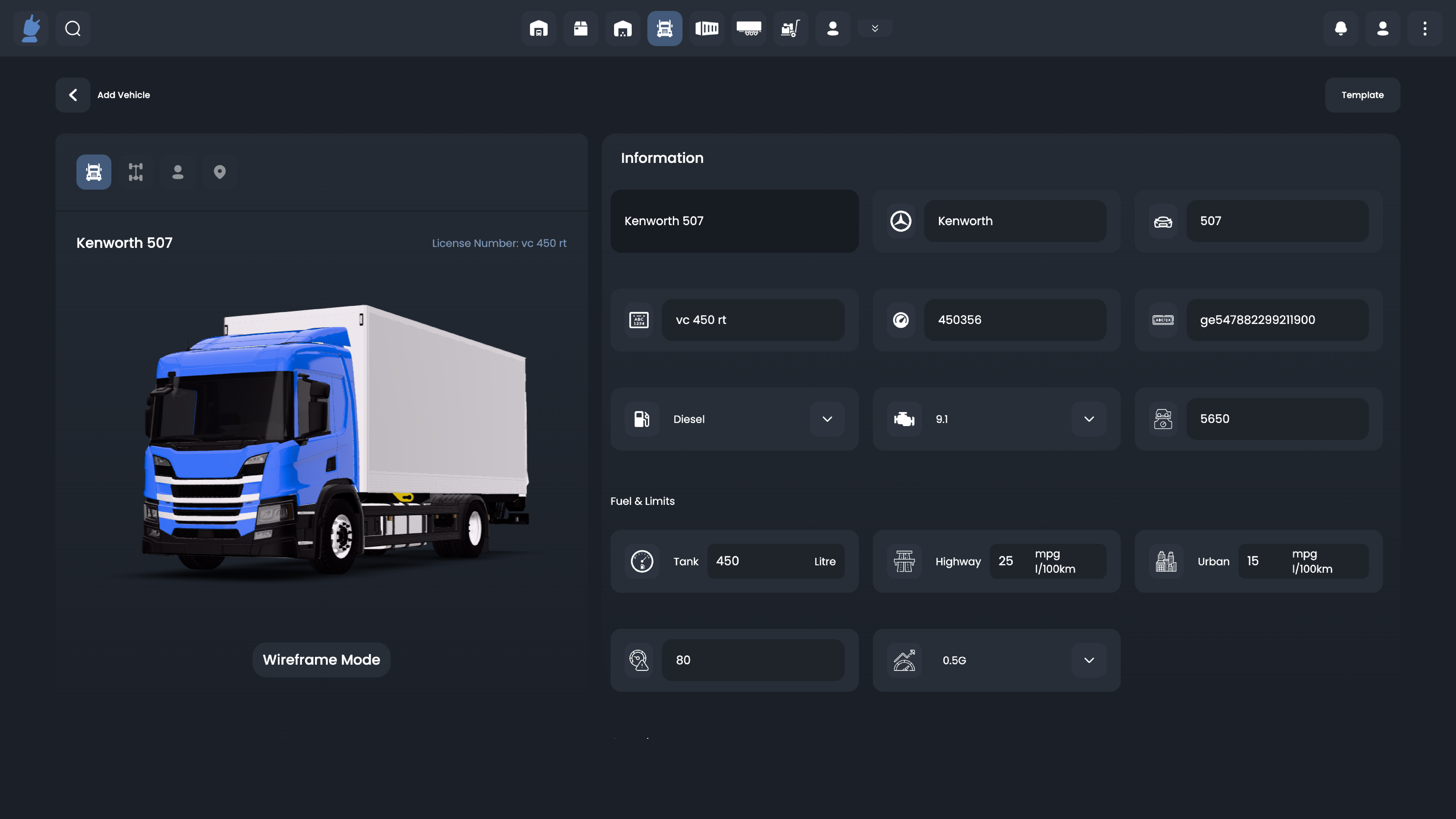Open the container section in top navigation

(x=707, y=28)
